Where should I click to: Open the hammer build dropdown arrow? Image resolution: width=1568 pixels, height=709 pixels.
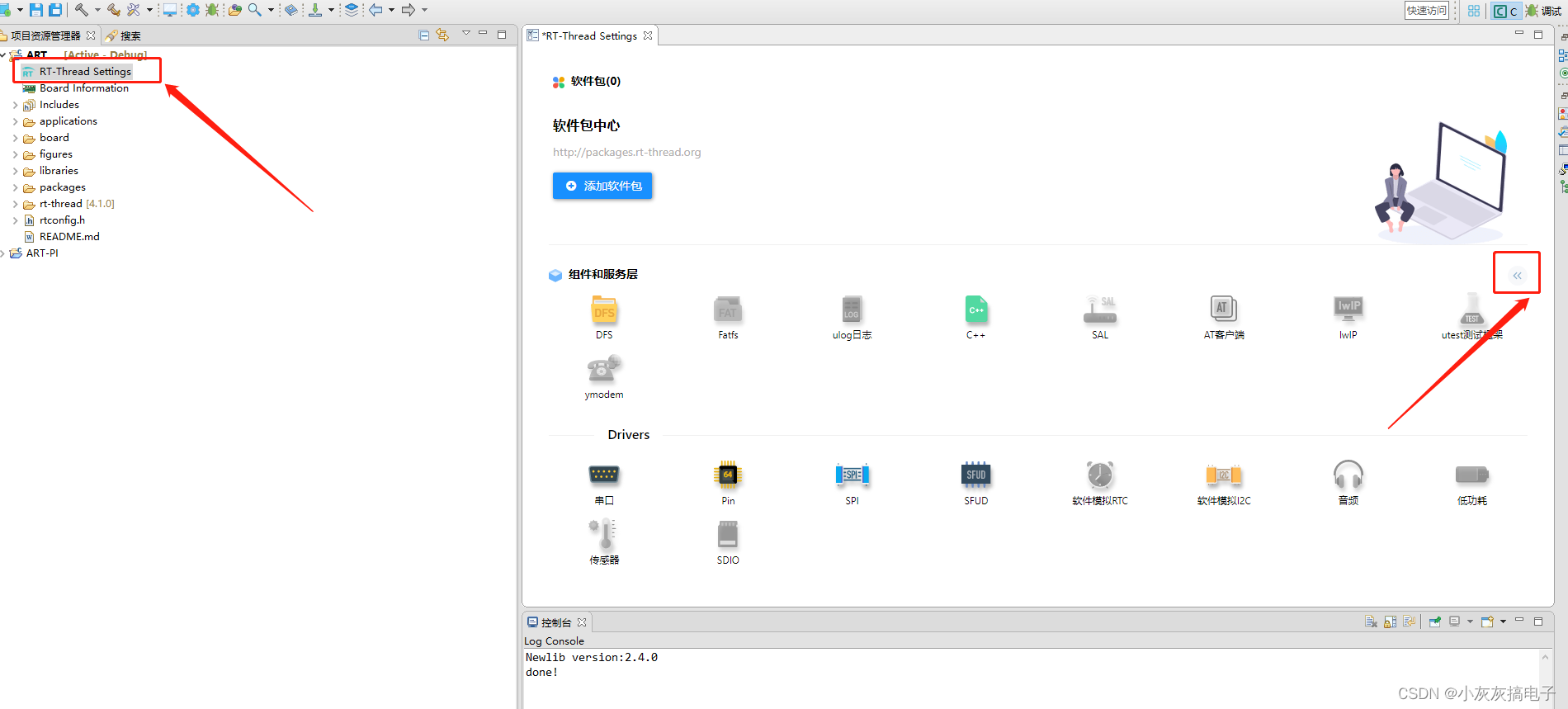[x=97, y=10]
